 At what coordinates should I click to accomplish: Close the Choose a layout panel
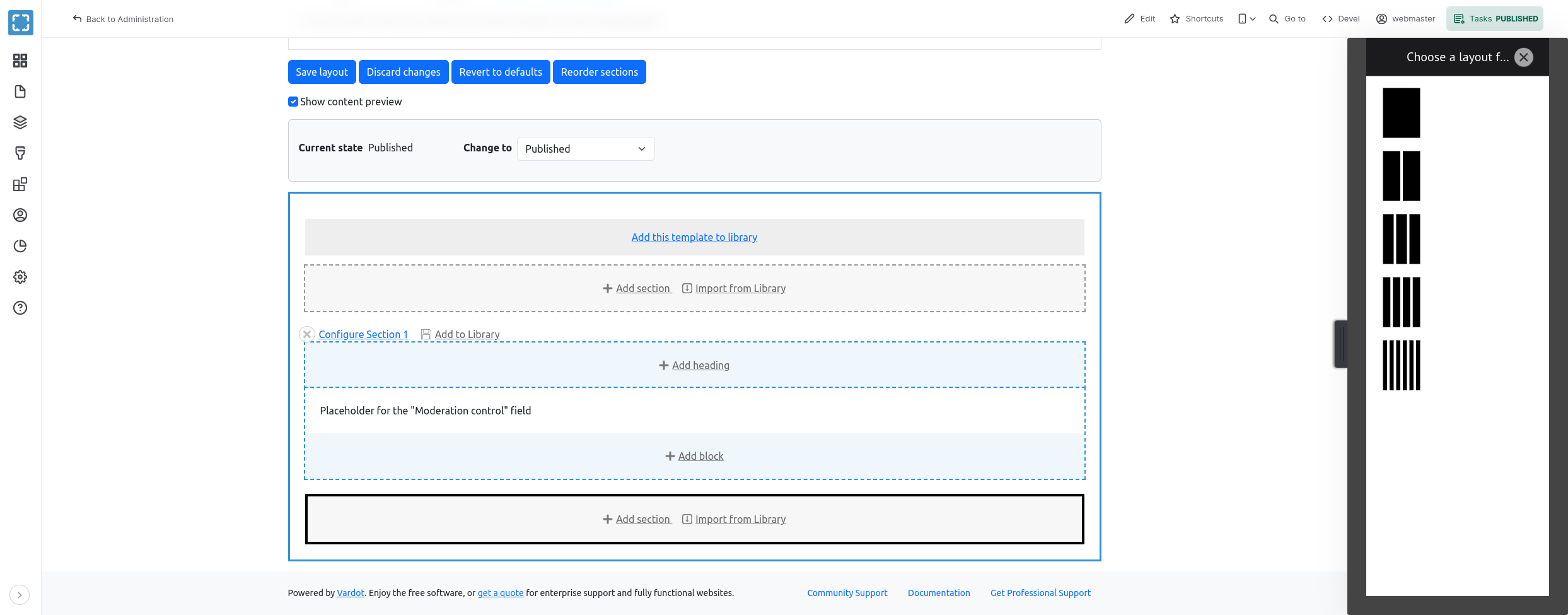click(1524, 57)
